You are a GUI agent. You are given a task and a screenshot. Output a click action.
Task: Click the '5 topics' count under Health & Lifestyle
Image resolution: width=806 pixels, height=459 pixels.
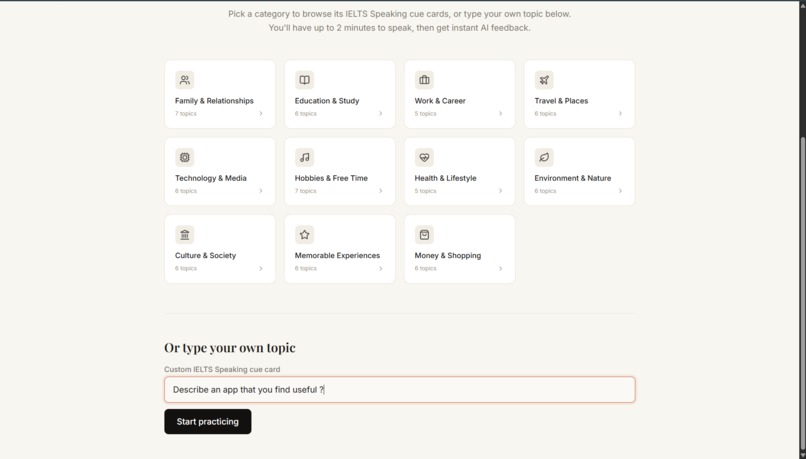tap(425, 191)
